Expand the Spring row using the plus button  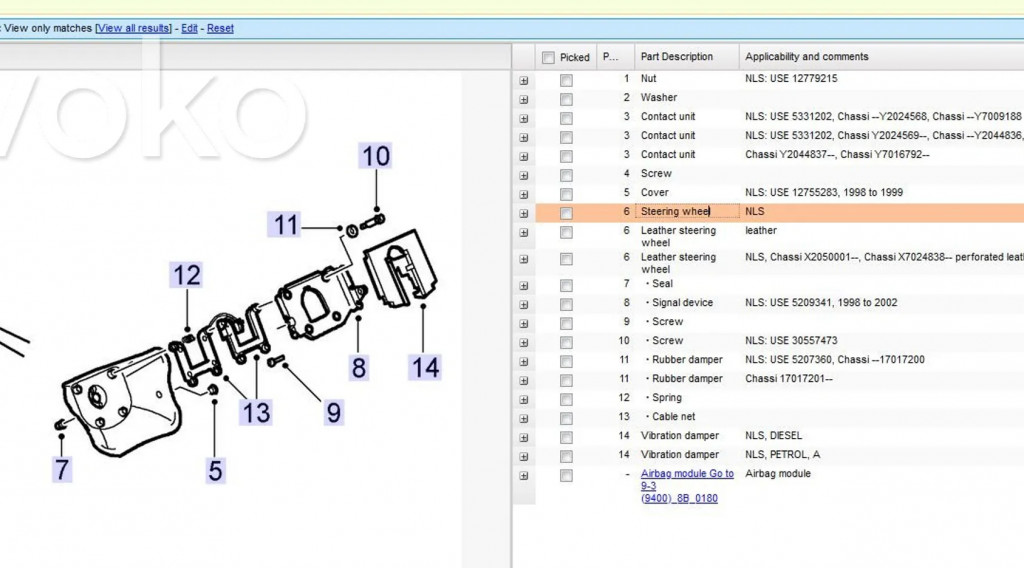tap(524, 398)
